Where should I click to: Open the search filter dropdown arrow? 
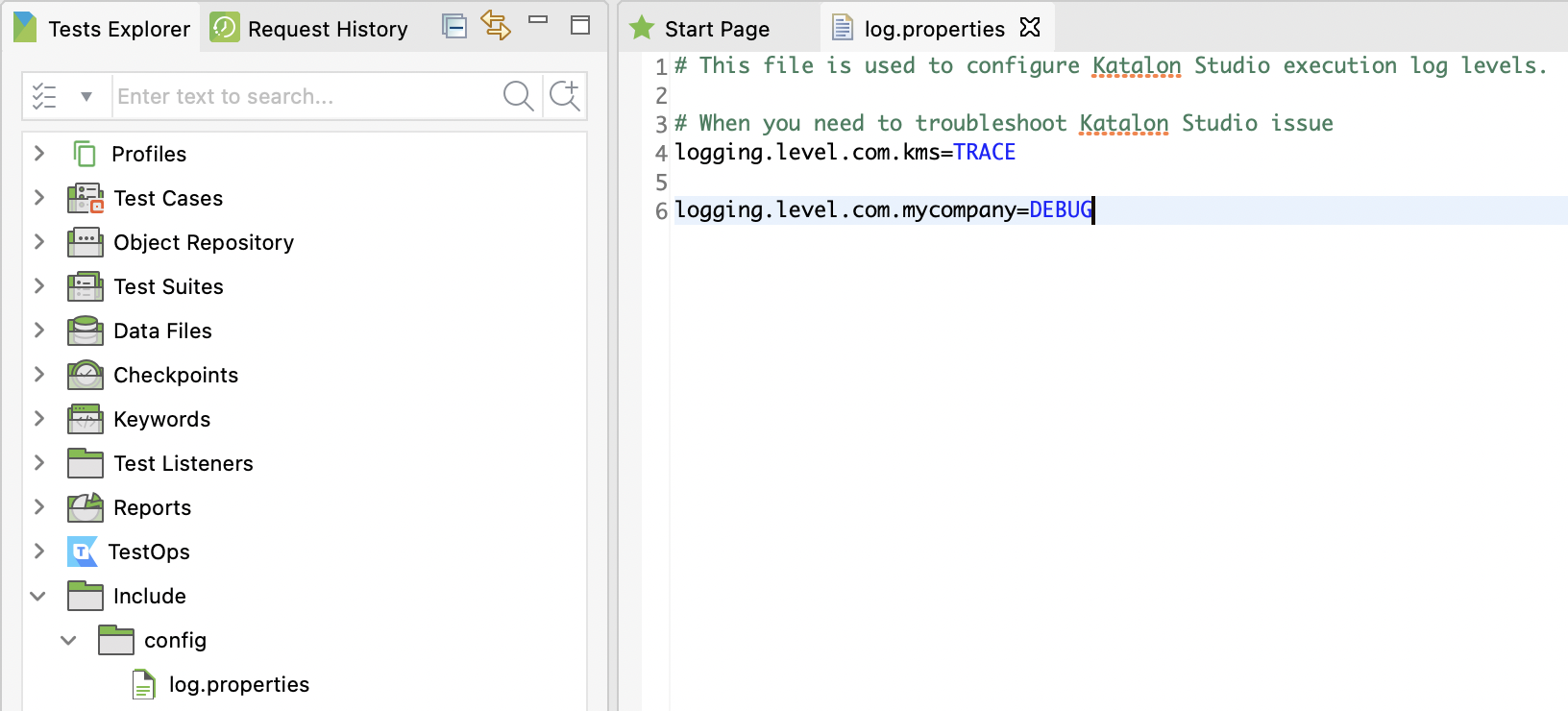point(86,96)
